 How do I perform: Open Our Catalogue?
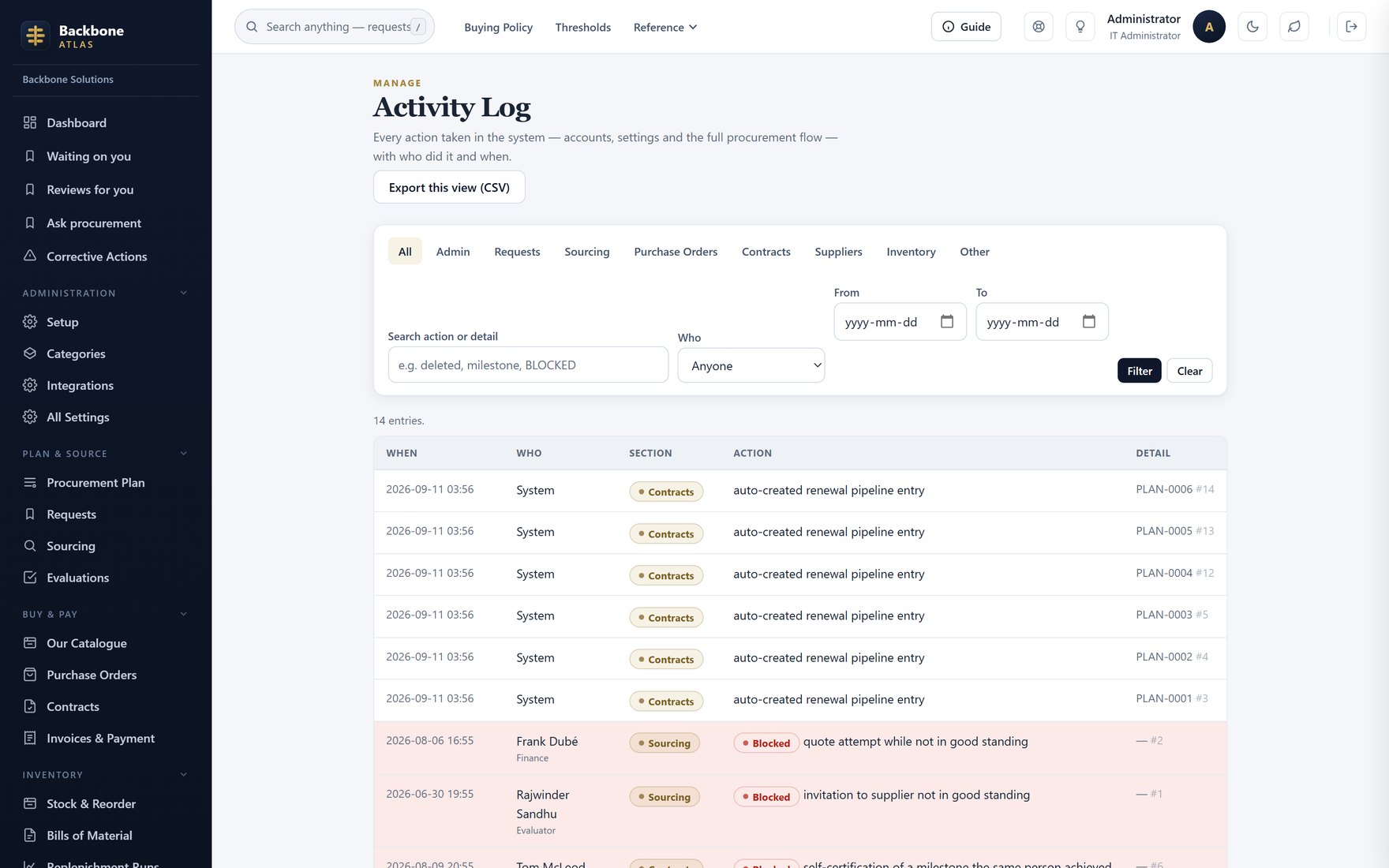106,643
